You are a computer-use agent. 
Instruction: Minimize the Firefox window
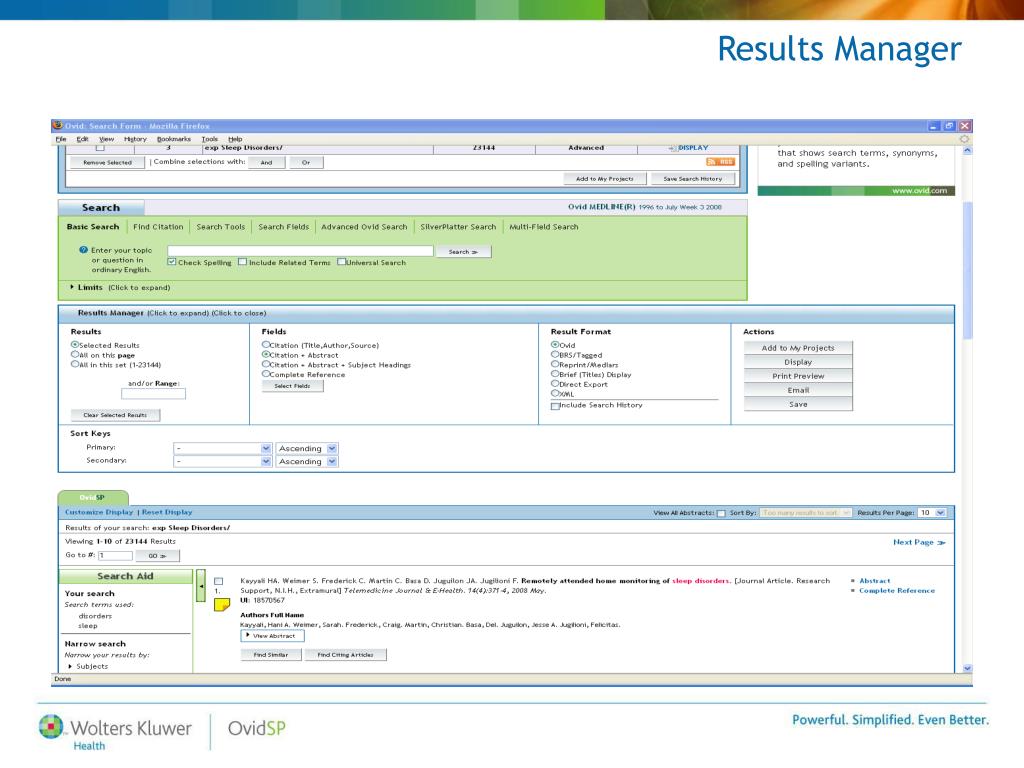click(x=934, y=126)
